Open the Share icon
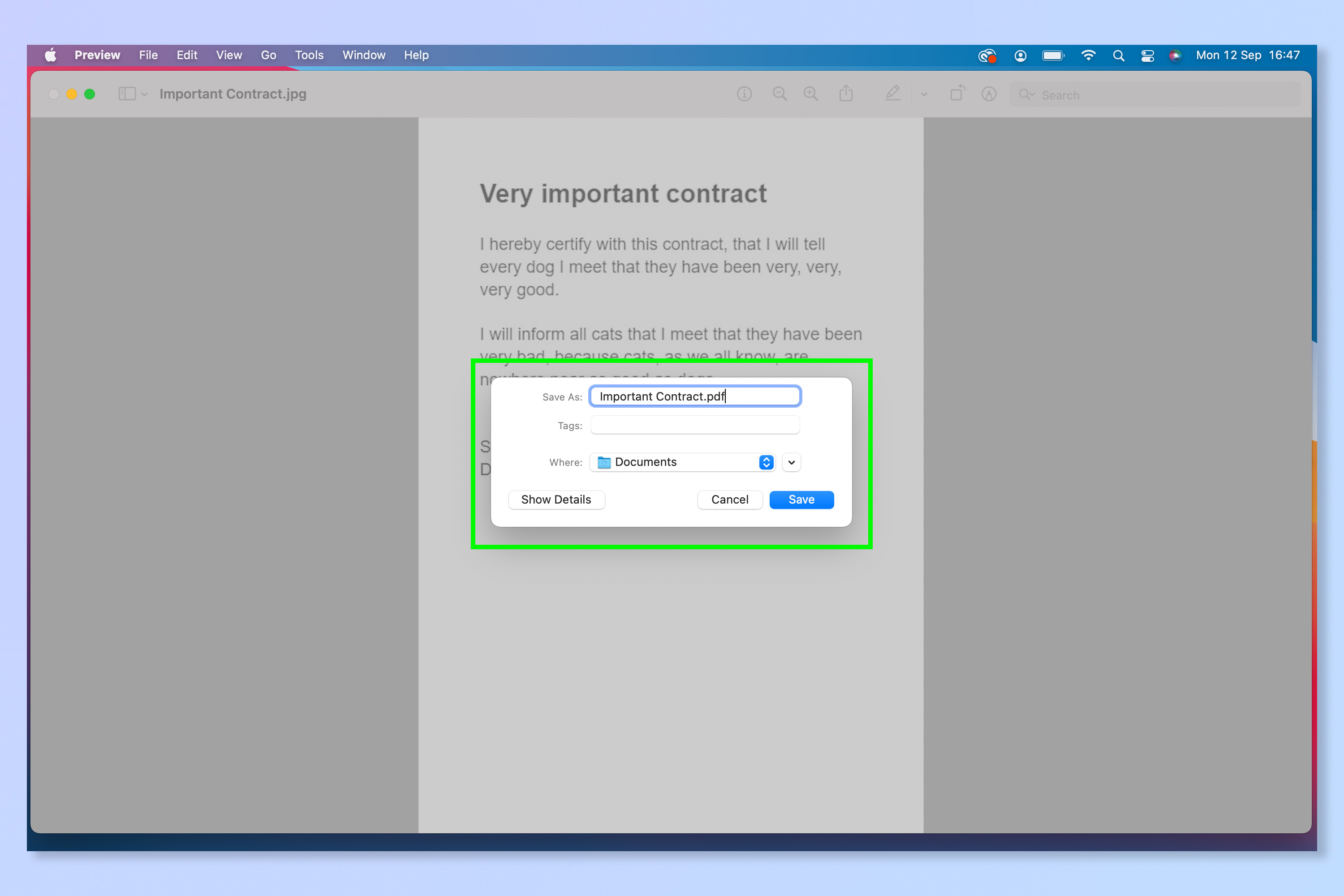1344x896 pixels. [x=846, y=94]
